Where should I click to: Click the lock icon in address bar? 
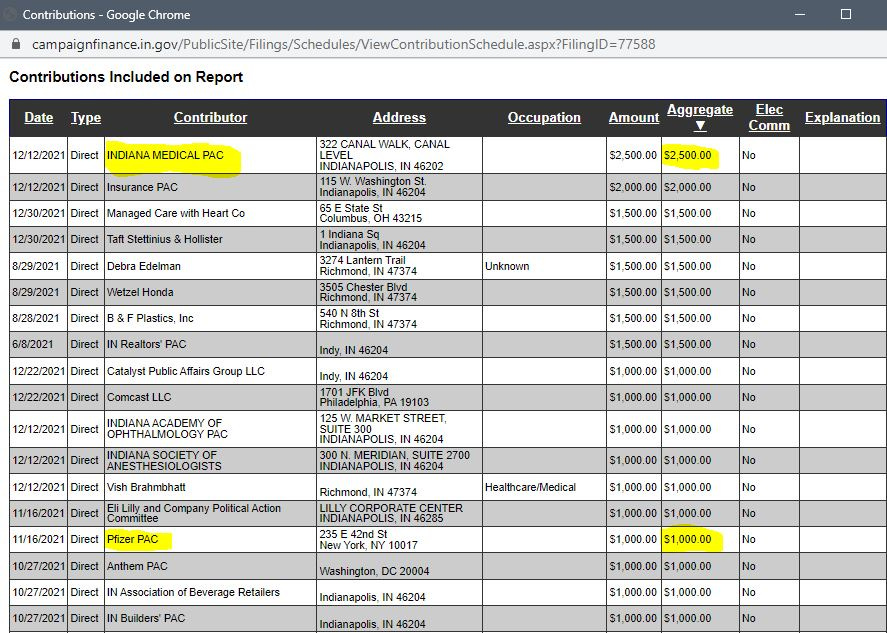(x=16, y=44)
